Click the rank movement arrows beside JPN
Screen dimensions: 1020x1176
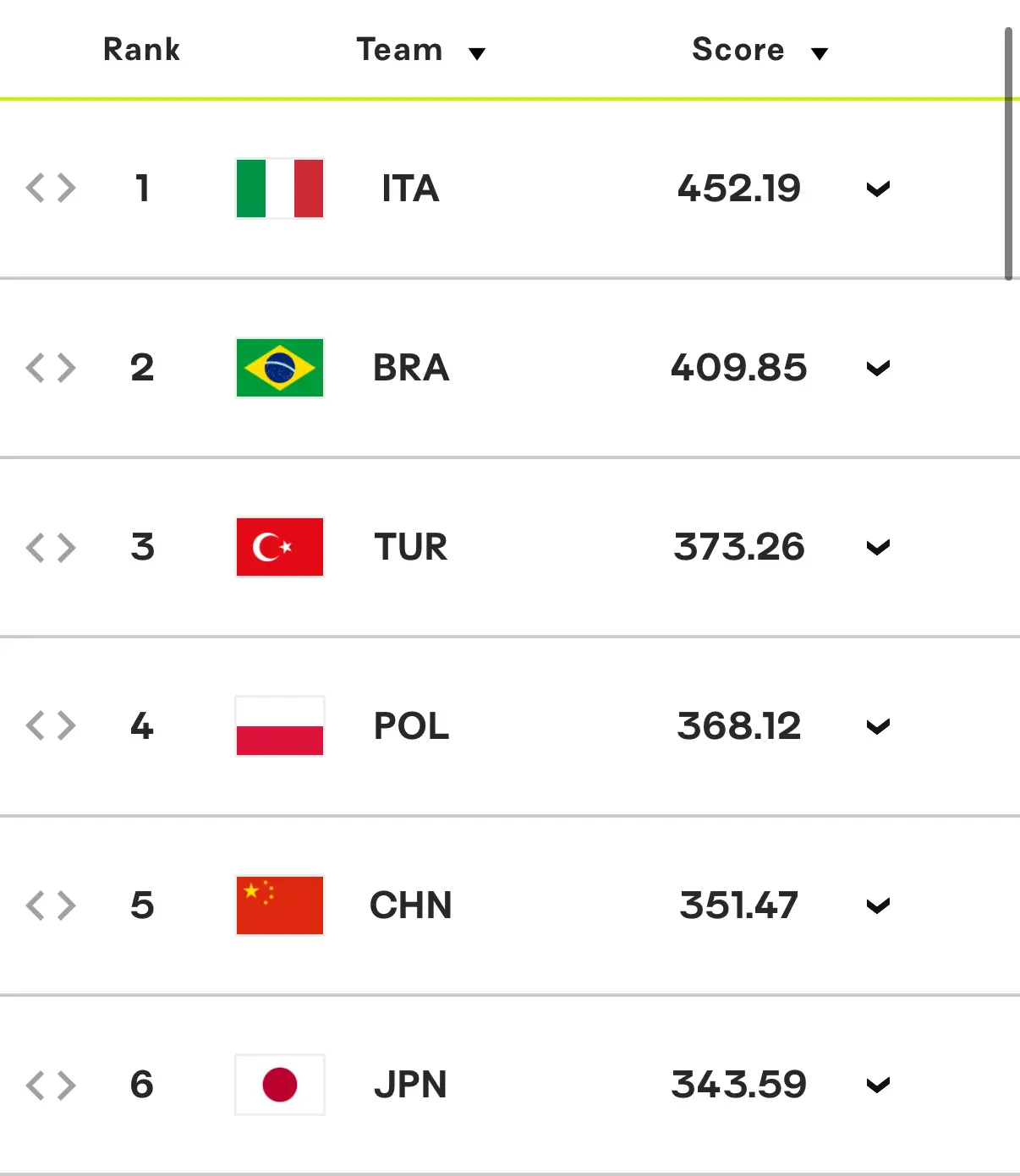coord(51,1085)
